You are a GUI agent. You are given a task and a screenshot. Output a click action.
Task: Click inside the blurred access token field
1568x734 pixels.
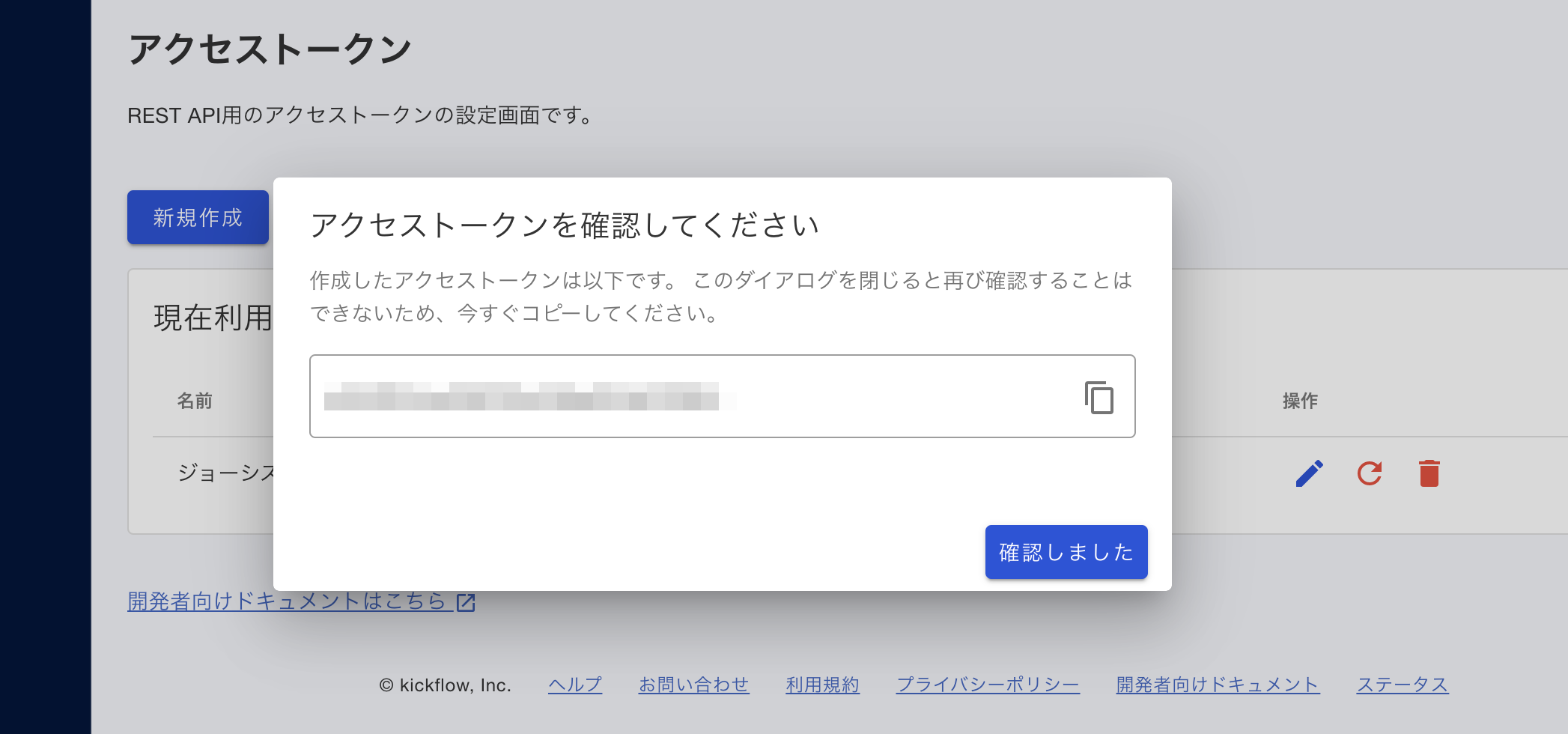pos(674,396)
